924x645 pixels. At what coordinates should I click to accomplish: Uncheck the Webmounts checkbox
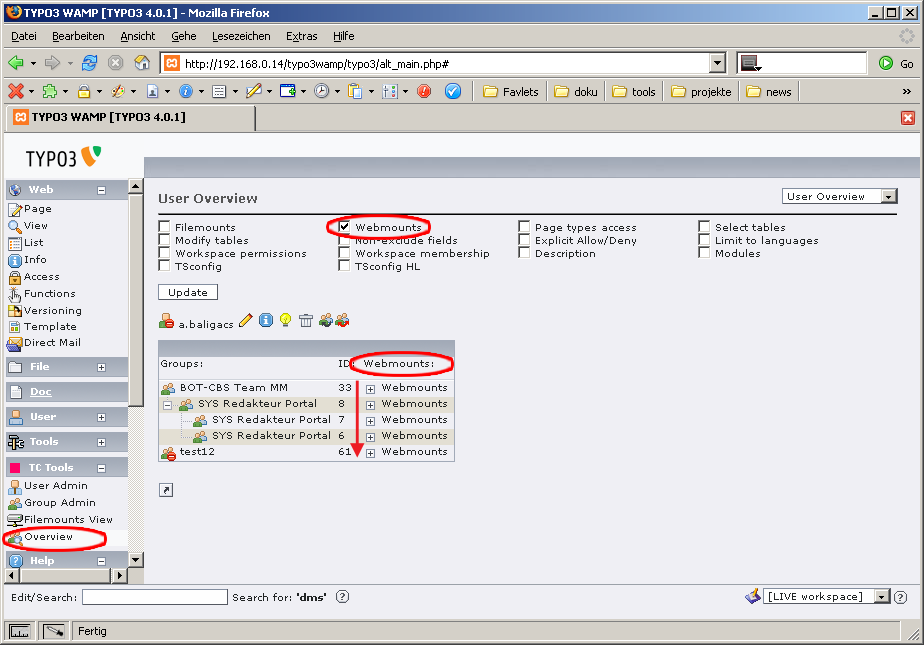[x=345, y=227]
